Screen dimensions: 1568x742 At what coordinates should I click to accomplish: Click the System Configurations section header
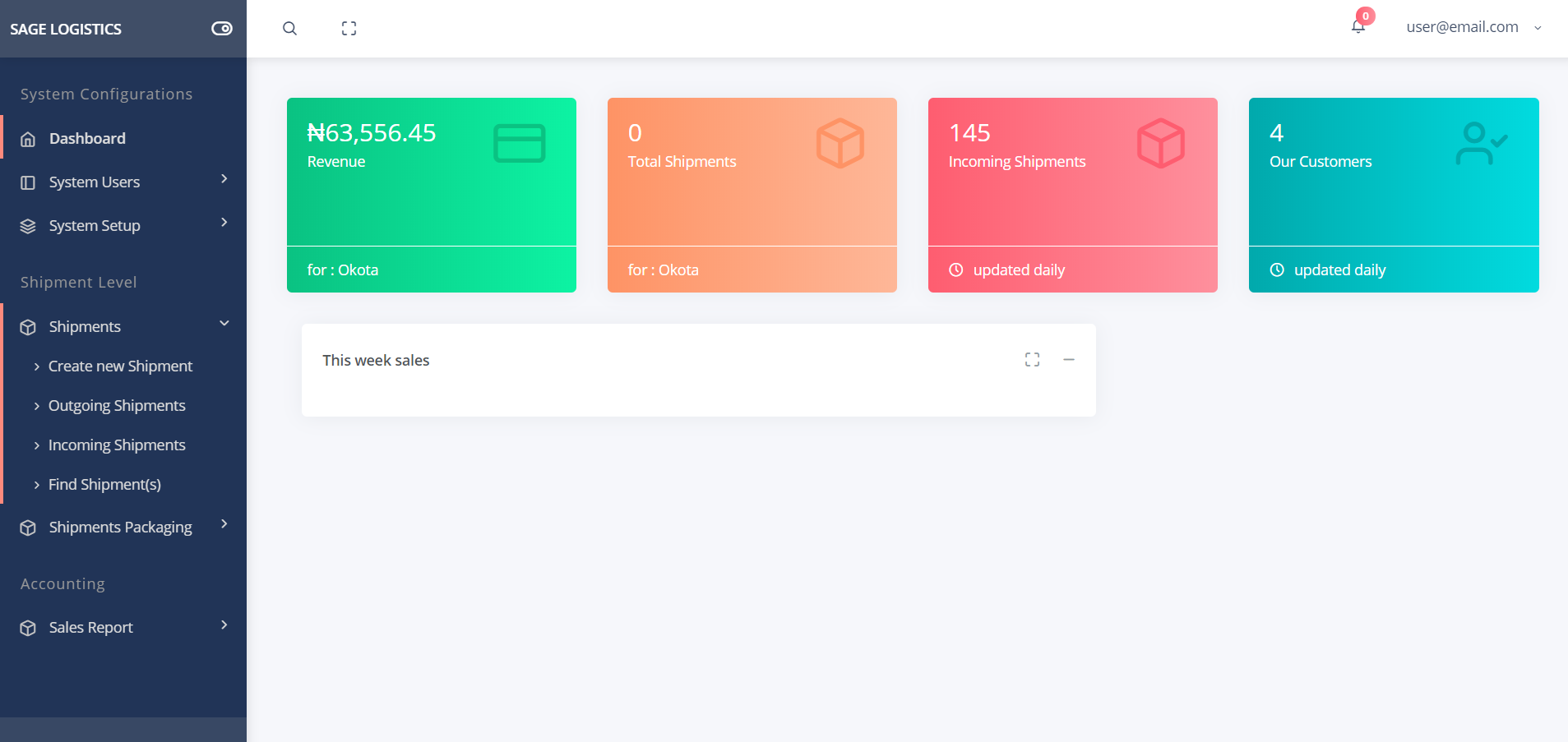coord(106,94)
